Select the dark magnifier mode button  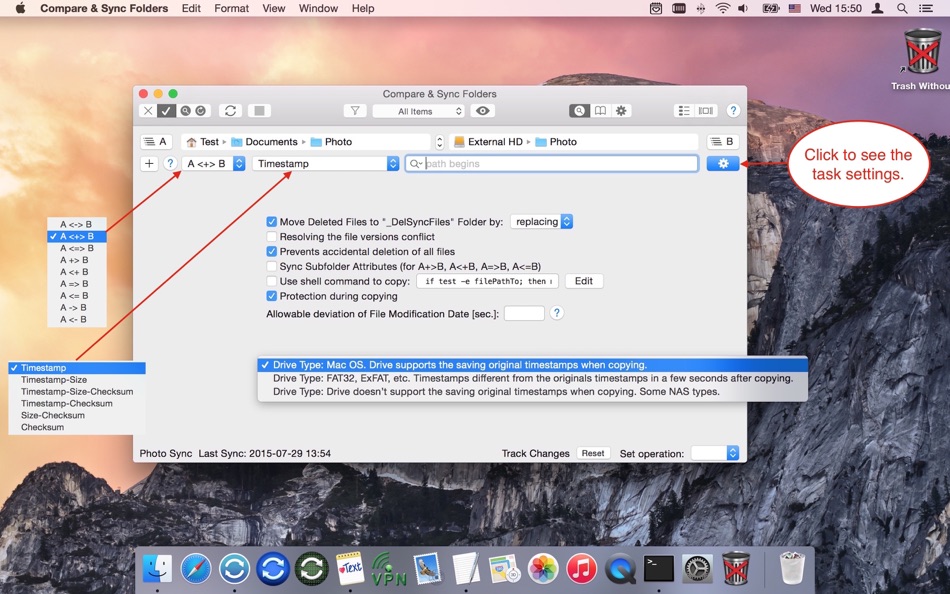(x=579, y=111)
